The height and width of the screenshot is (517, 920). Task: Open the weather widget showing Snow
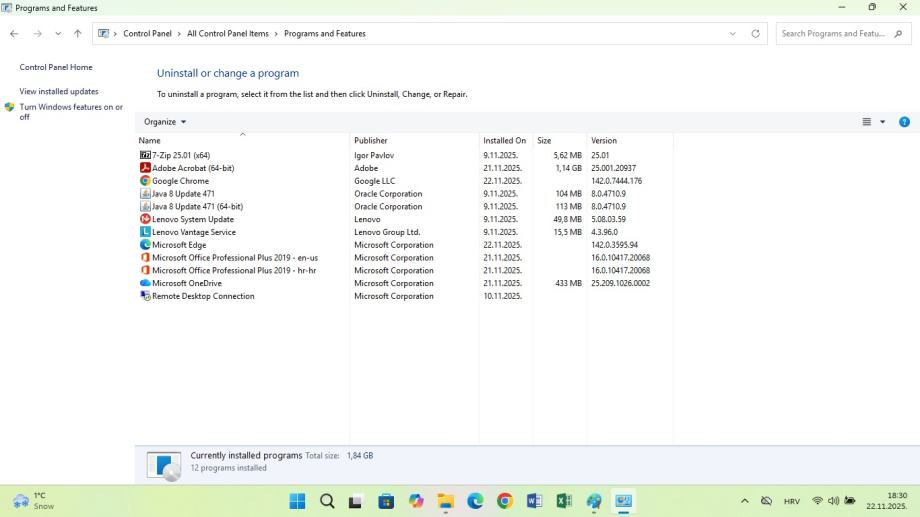(34, 501)
